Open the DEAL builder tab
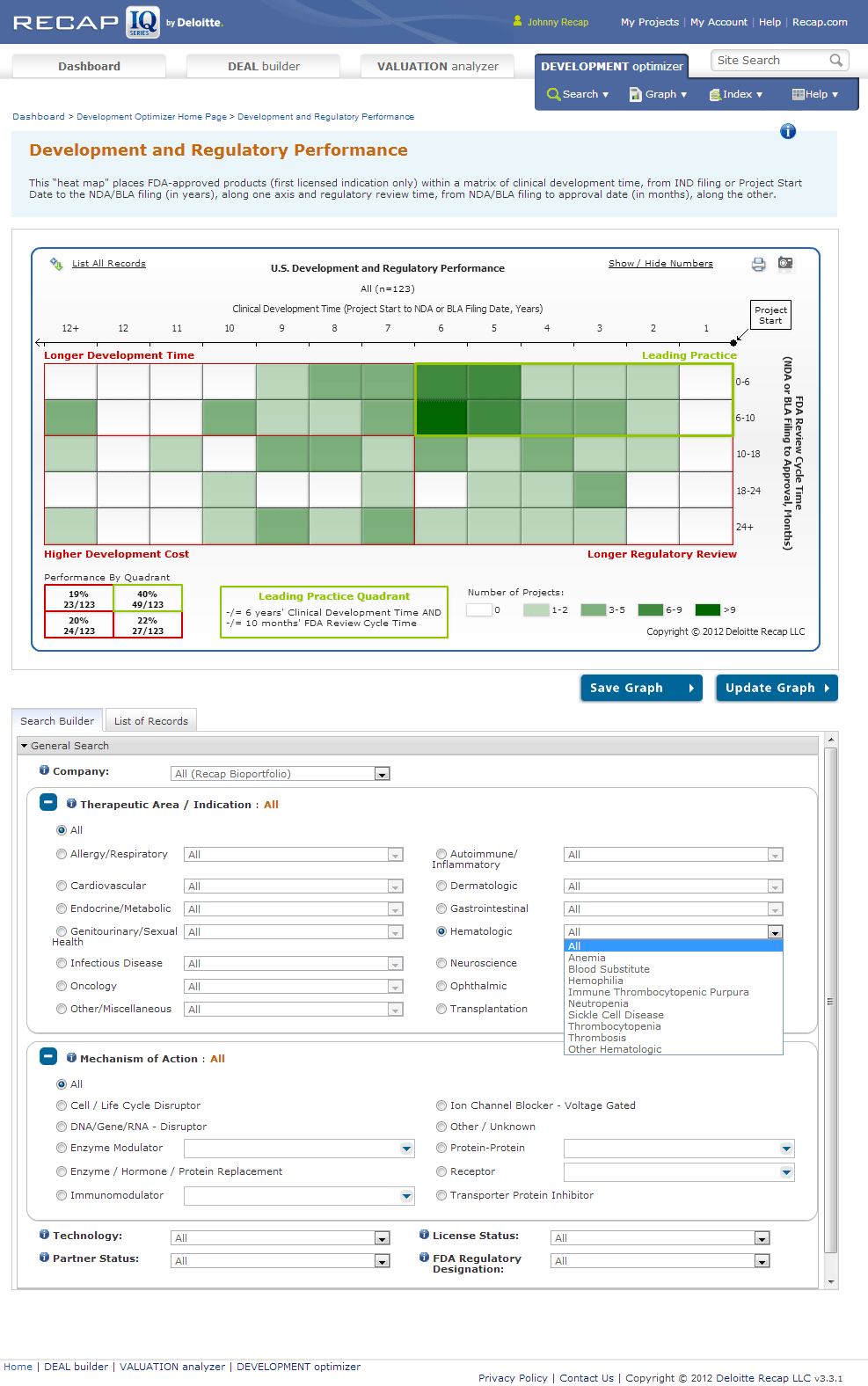This screenshot has width=868, height=1386. pyautogui.click(x=263, y=66)
